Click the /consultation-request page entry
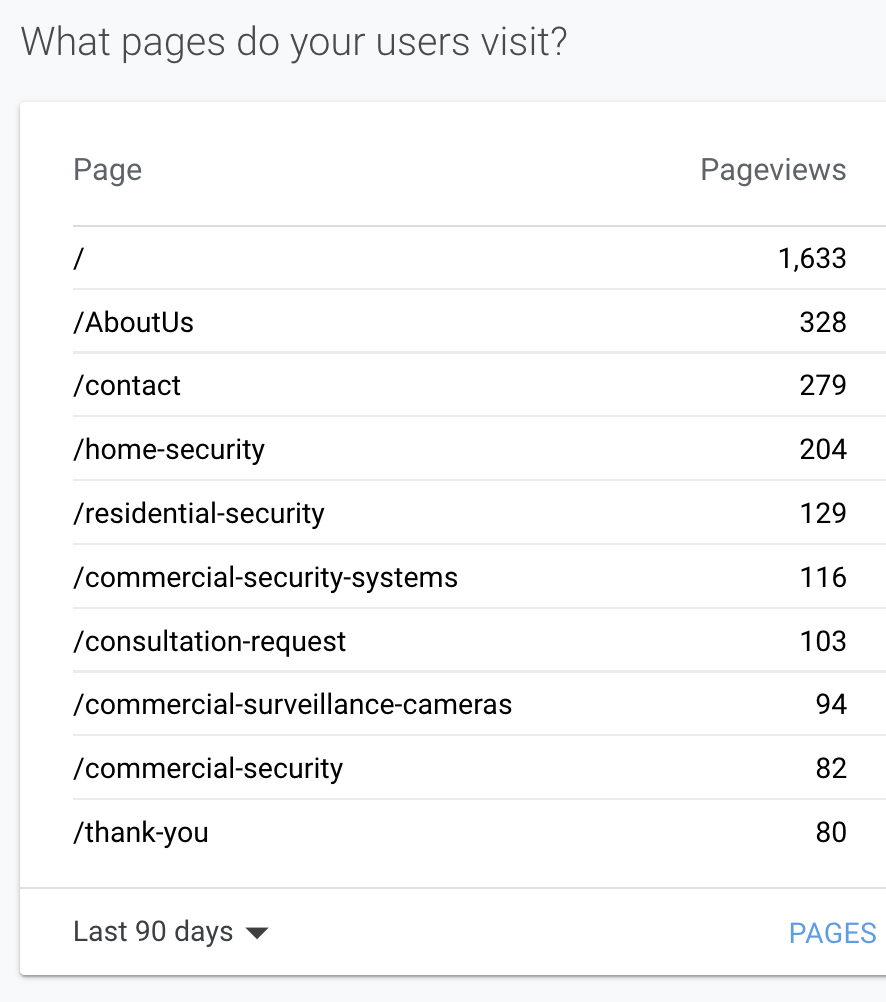Screen dimensions: 886x1002 pyautogui.click(x=210, y=641)
